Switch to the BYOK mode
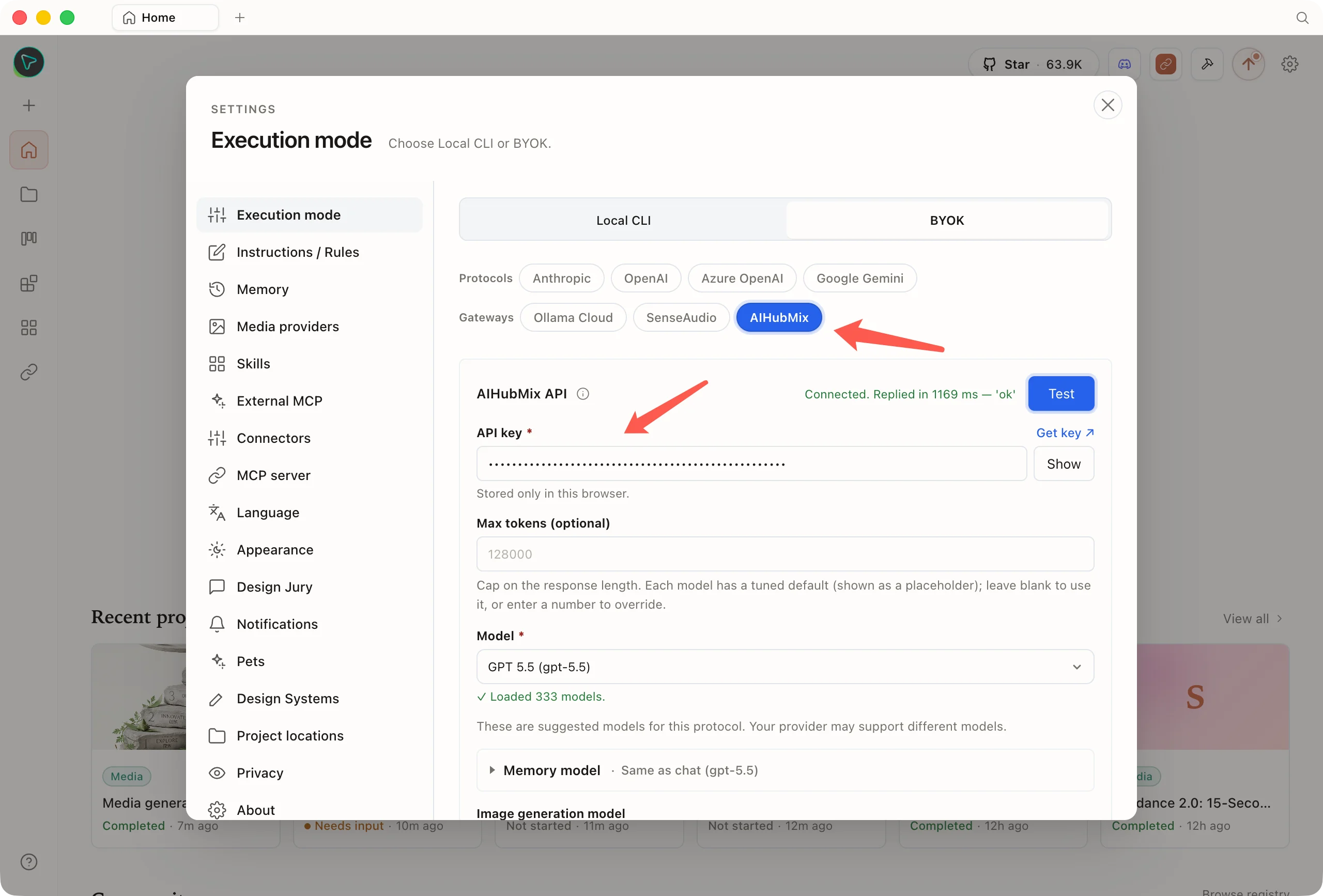The width and height of the screenshot is (1323, 896). (947, 220)
